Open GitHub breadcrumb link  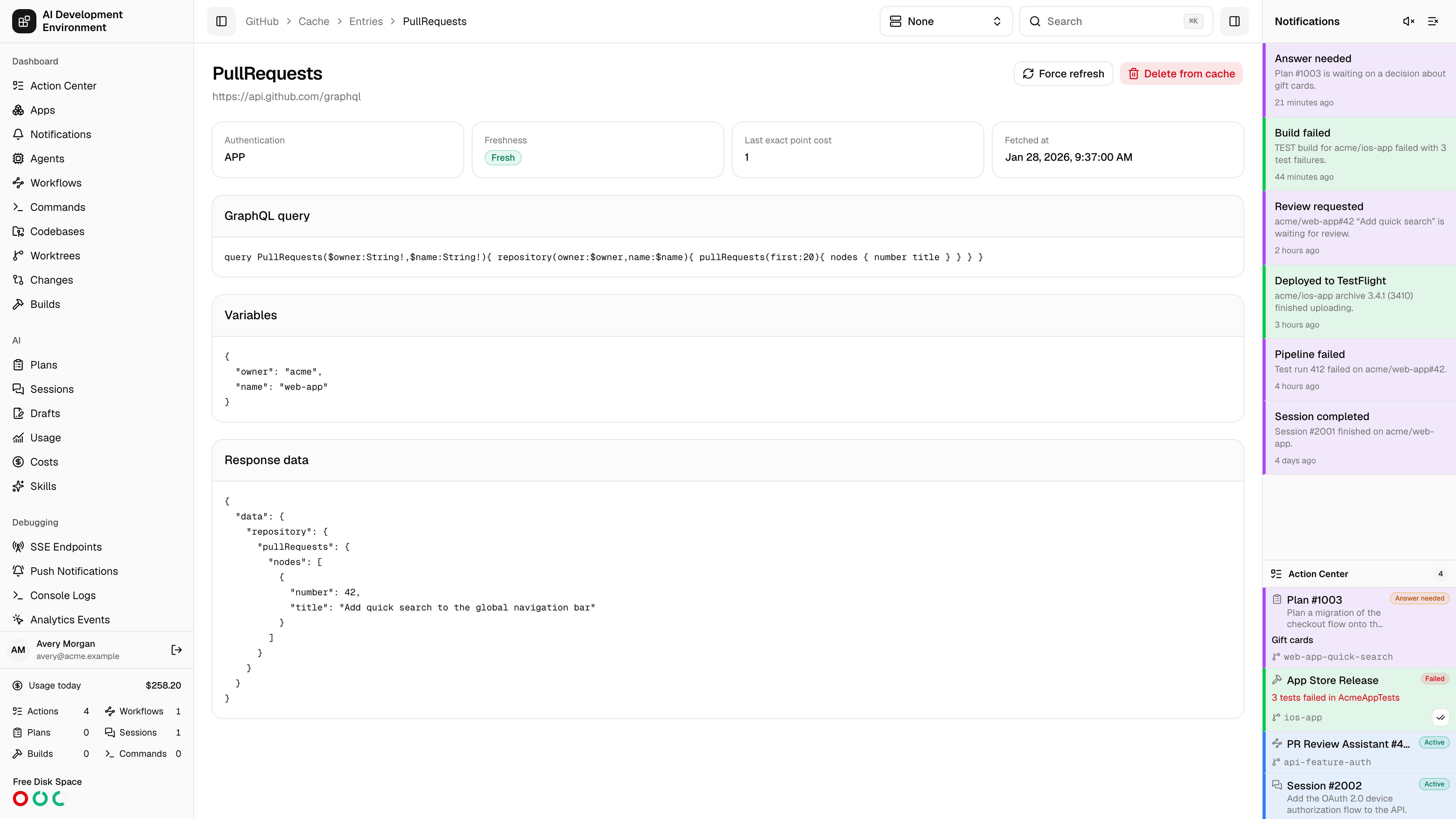pyautogui.click(x=262, y=22)
